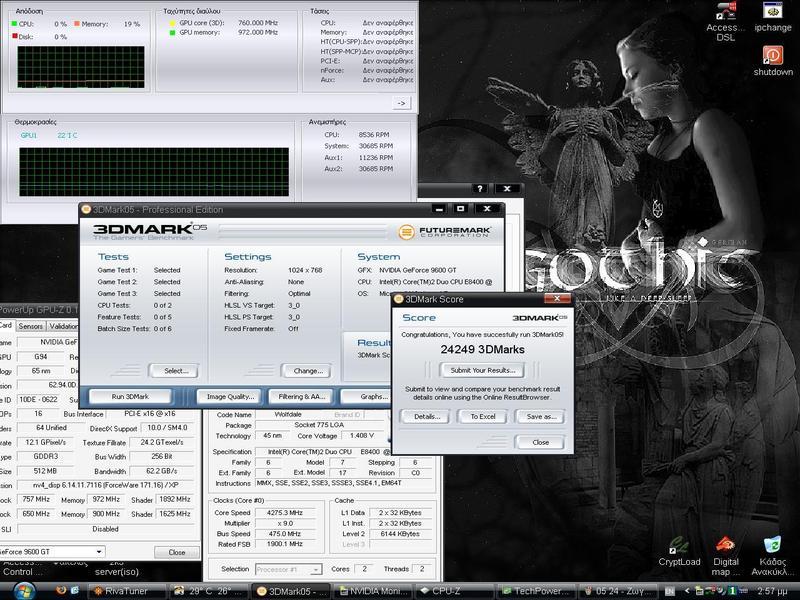Switch to Sensors tab in GPU-Z

31,326
